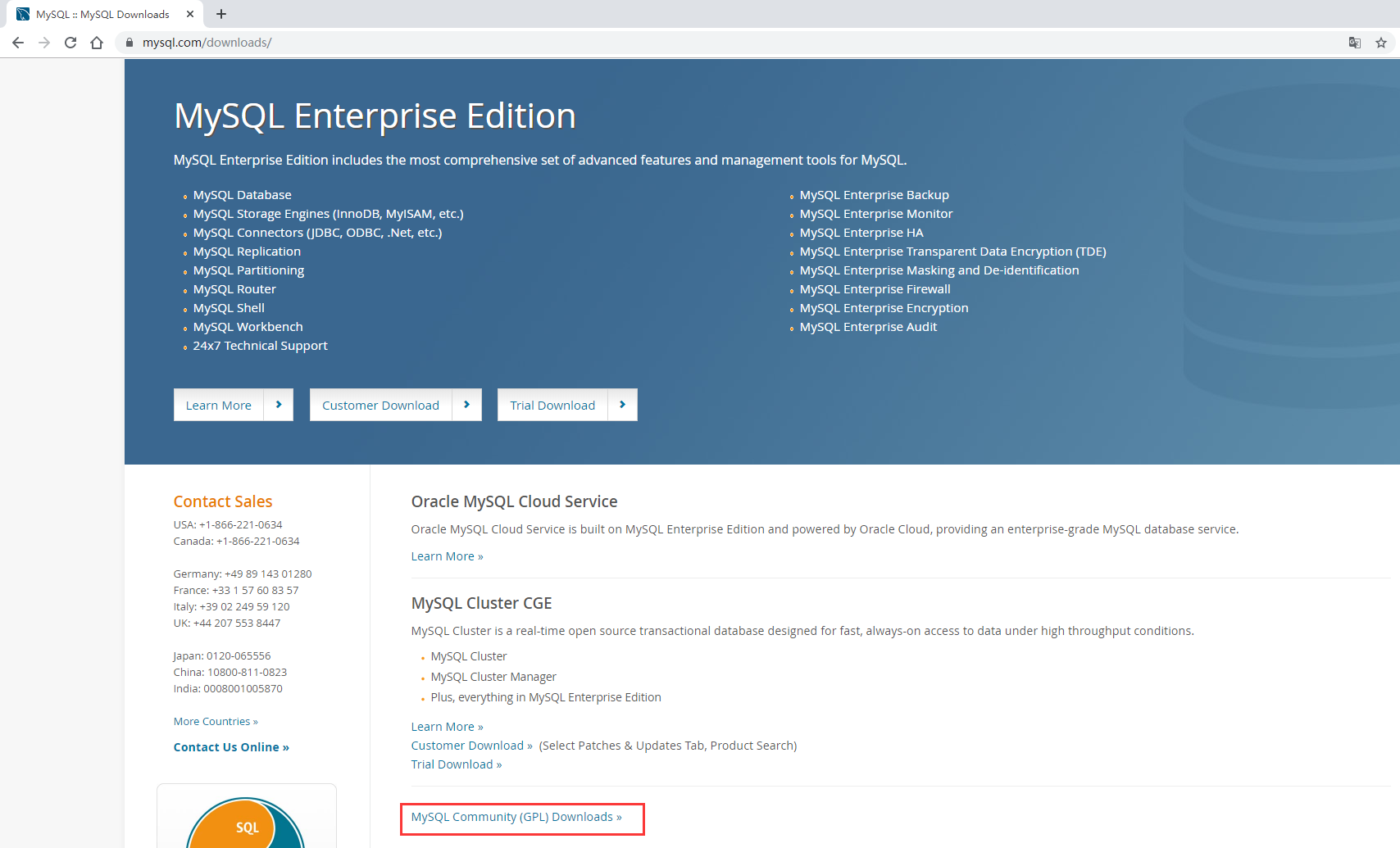Go to browser home page icon
Image resolution: width=1400 pixels, height=848 pixels.
[97, 43]
